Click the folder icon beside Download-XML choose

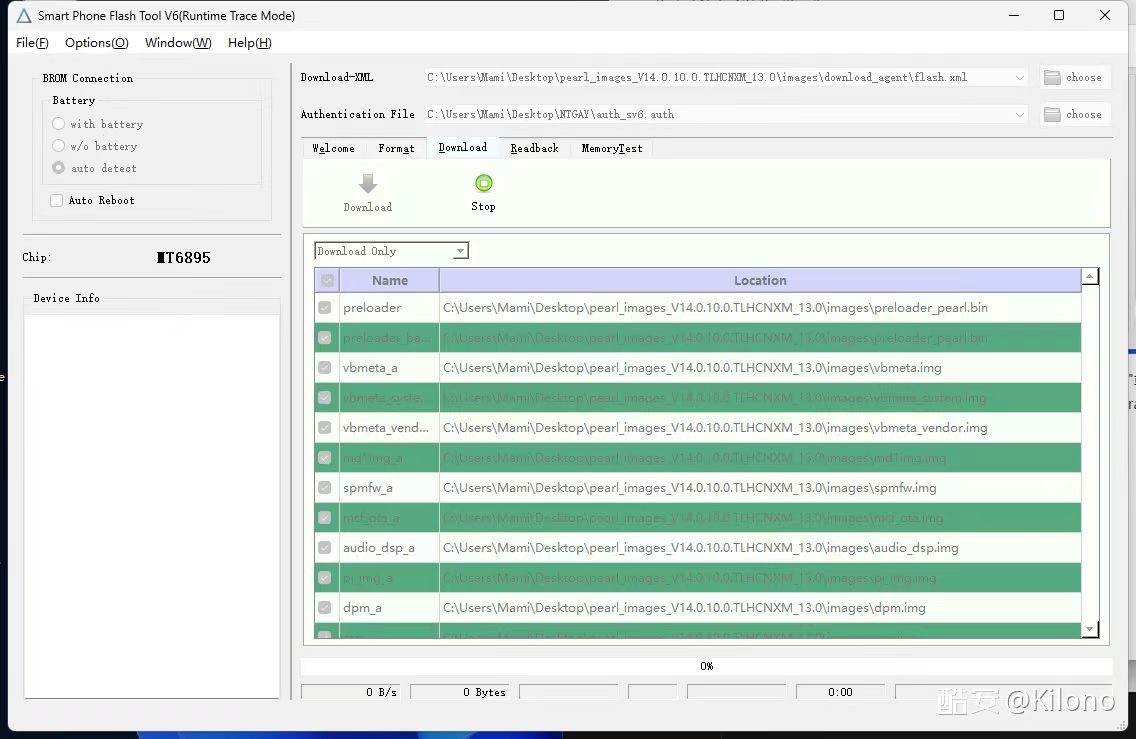pos(1052,78)
